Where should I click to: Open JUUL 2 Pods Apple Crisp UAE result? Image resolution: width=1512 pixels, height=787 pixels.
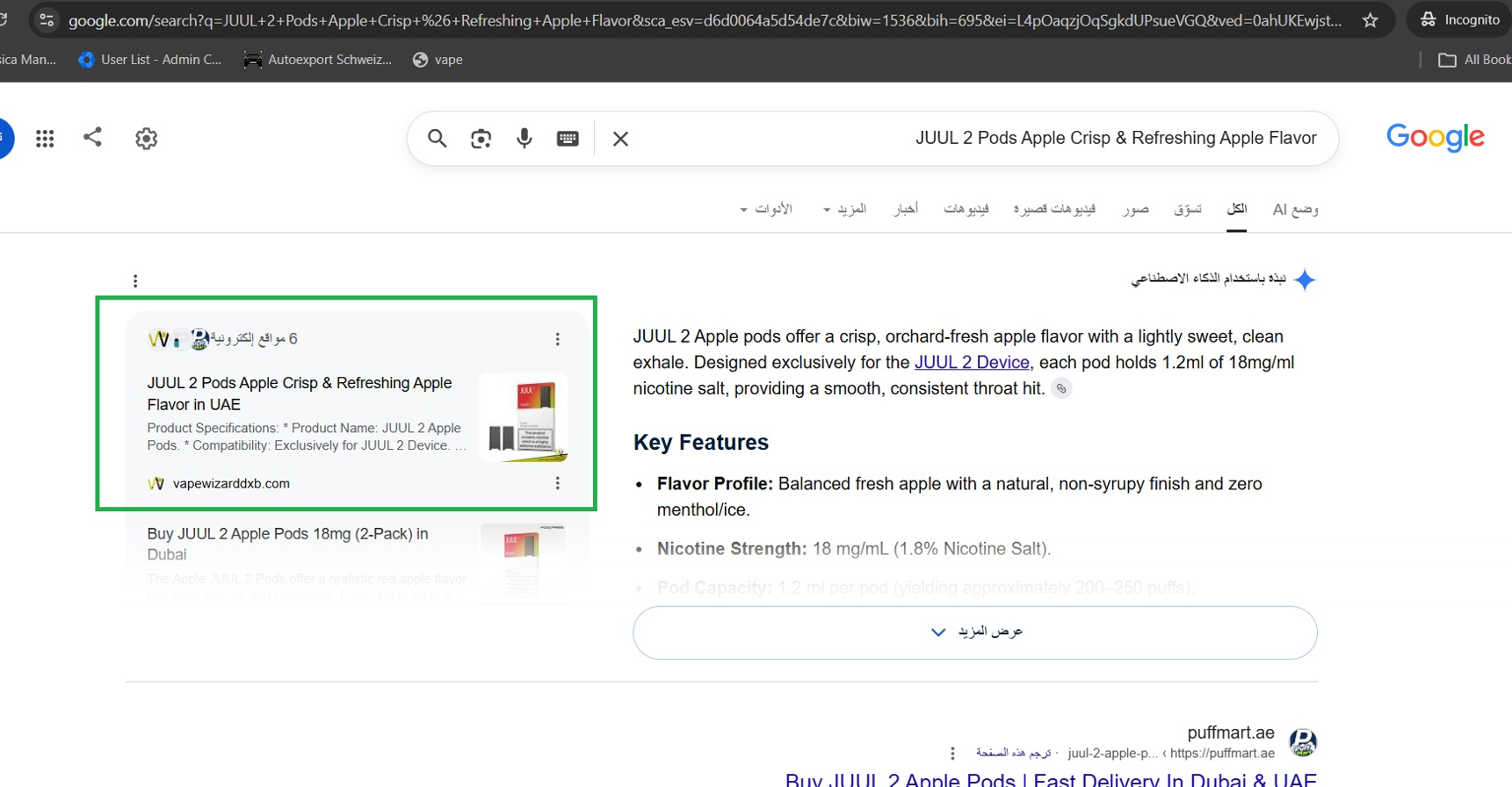point(300,393)
